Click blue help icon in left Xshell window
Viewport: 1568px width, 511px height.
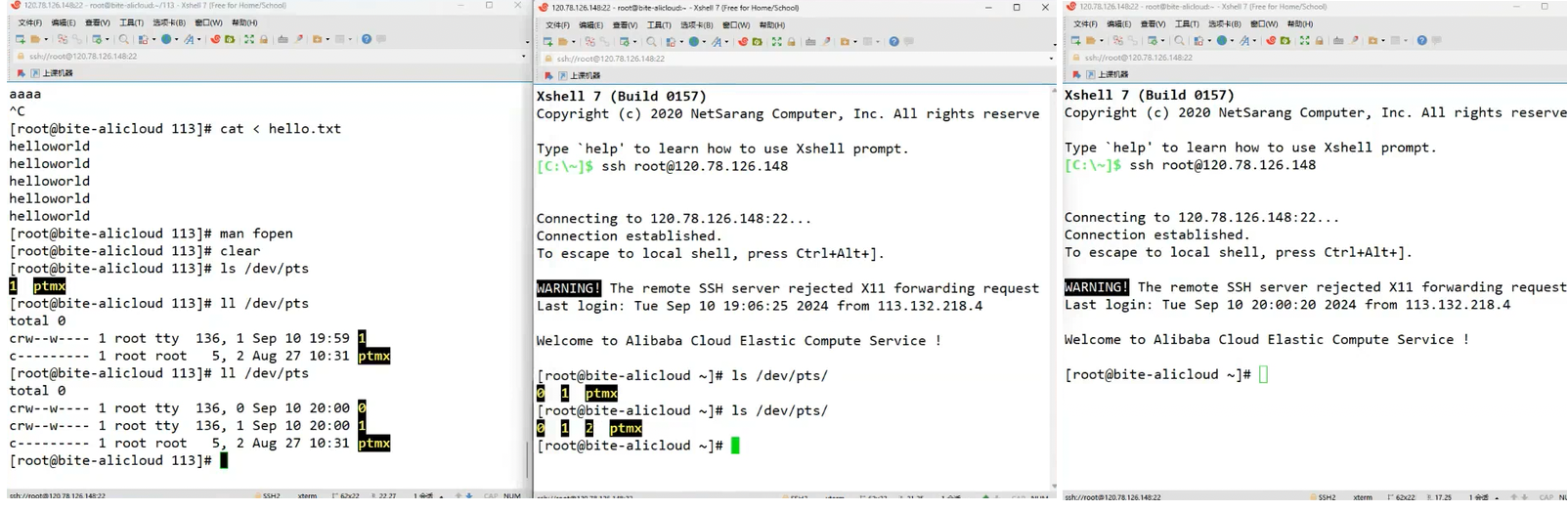click(x=366, y=39)
